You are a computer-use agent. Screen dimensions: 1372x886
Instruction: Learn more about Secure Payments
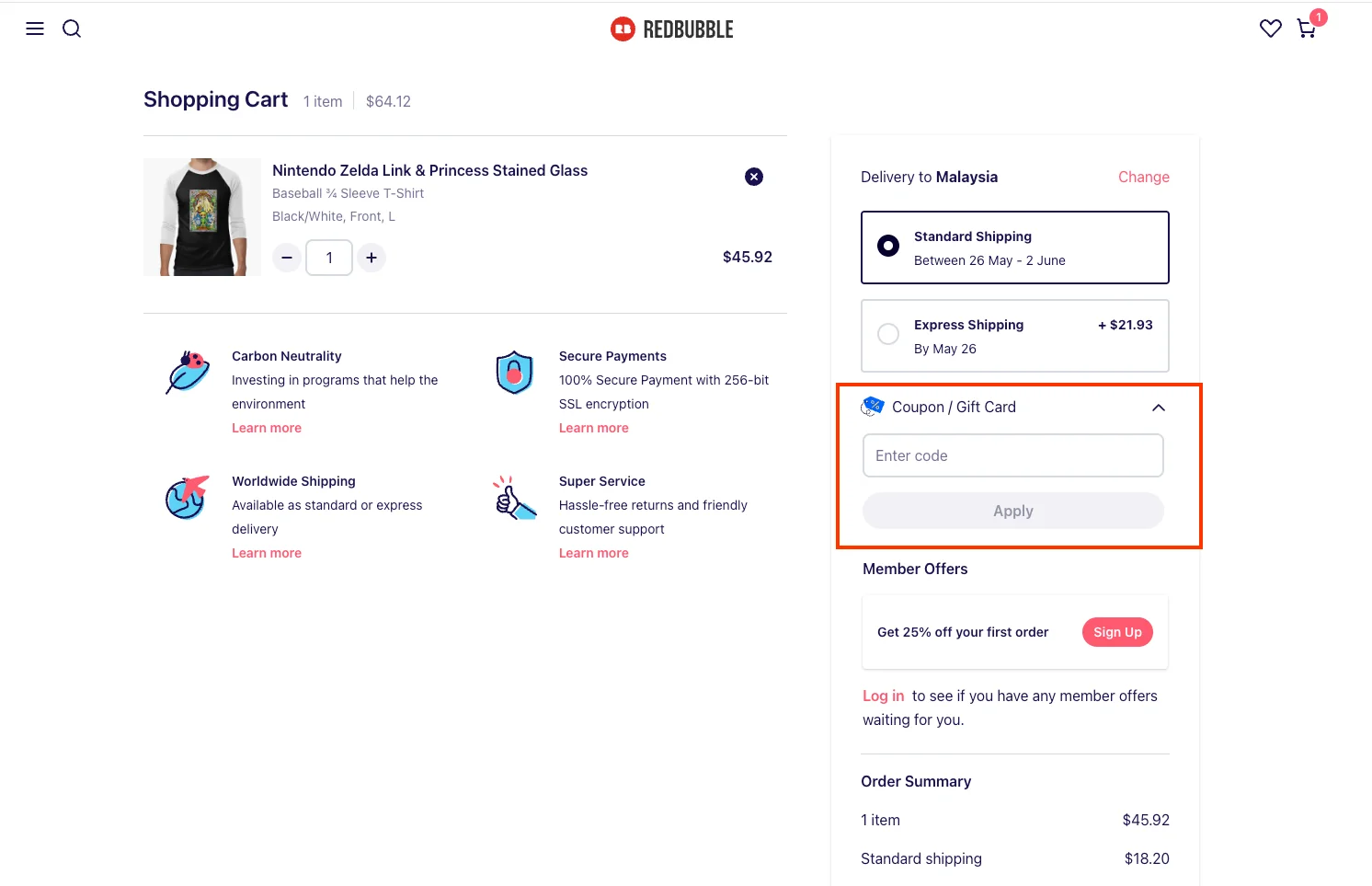pyautogui.click(x=594, y=428)
